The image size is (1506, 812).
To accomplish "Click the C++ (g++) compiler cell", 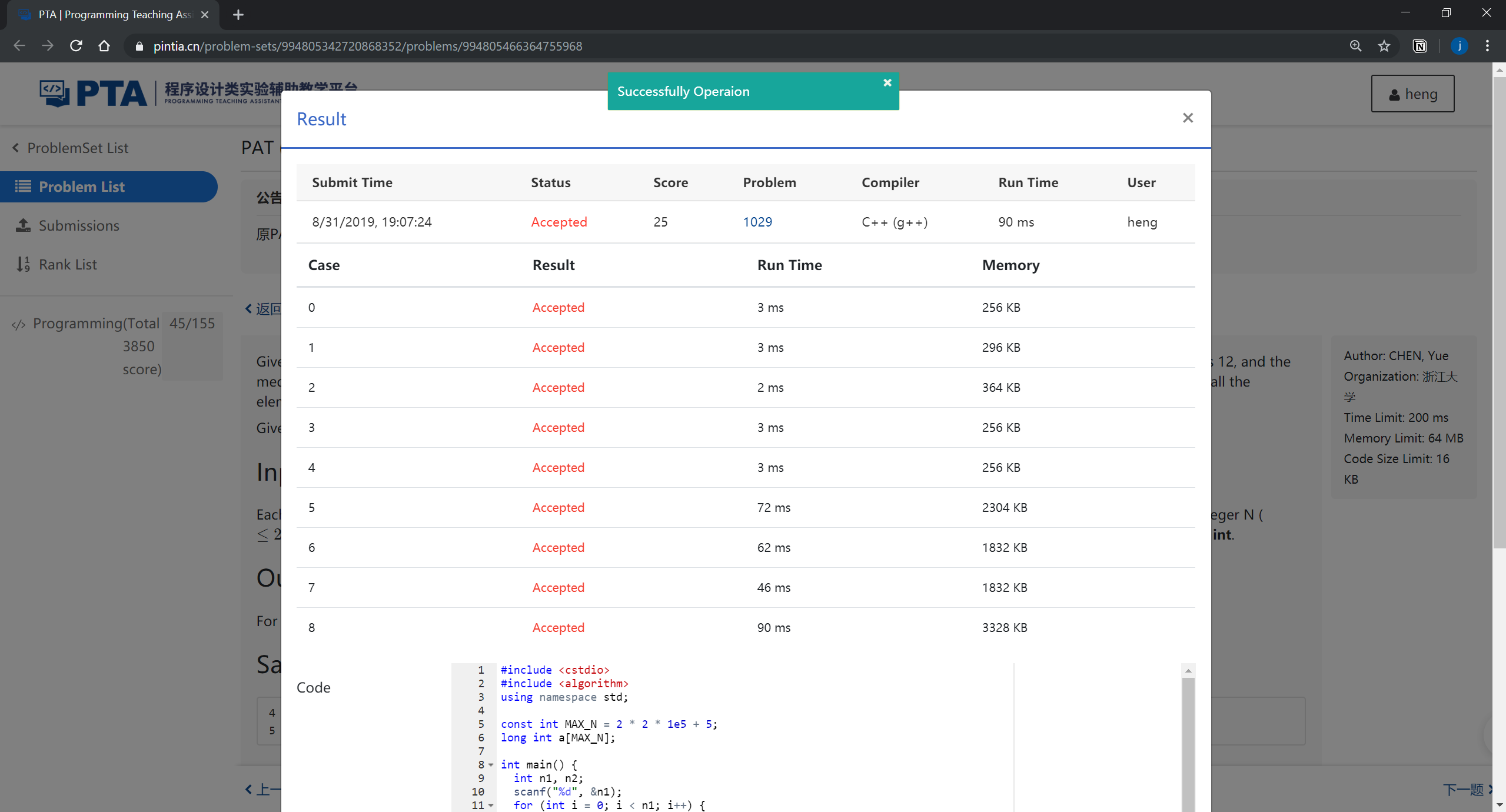I will [x=895, y=222].
